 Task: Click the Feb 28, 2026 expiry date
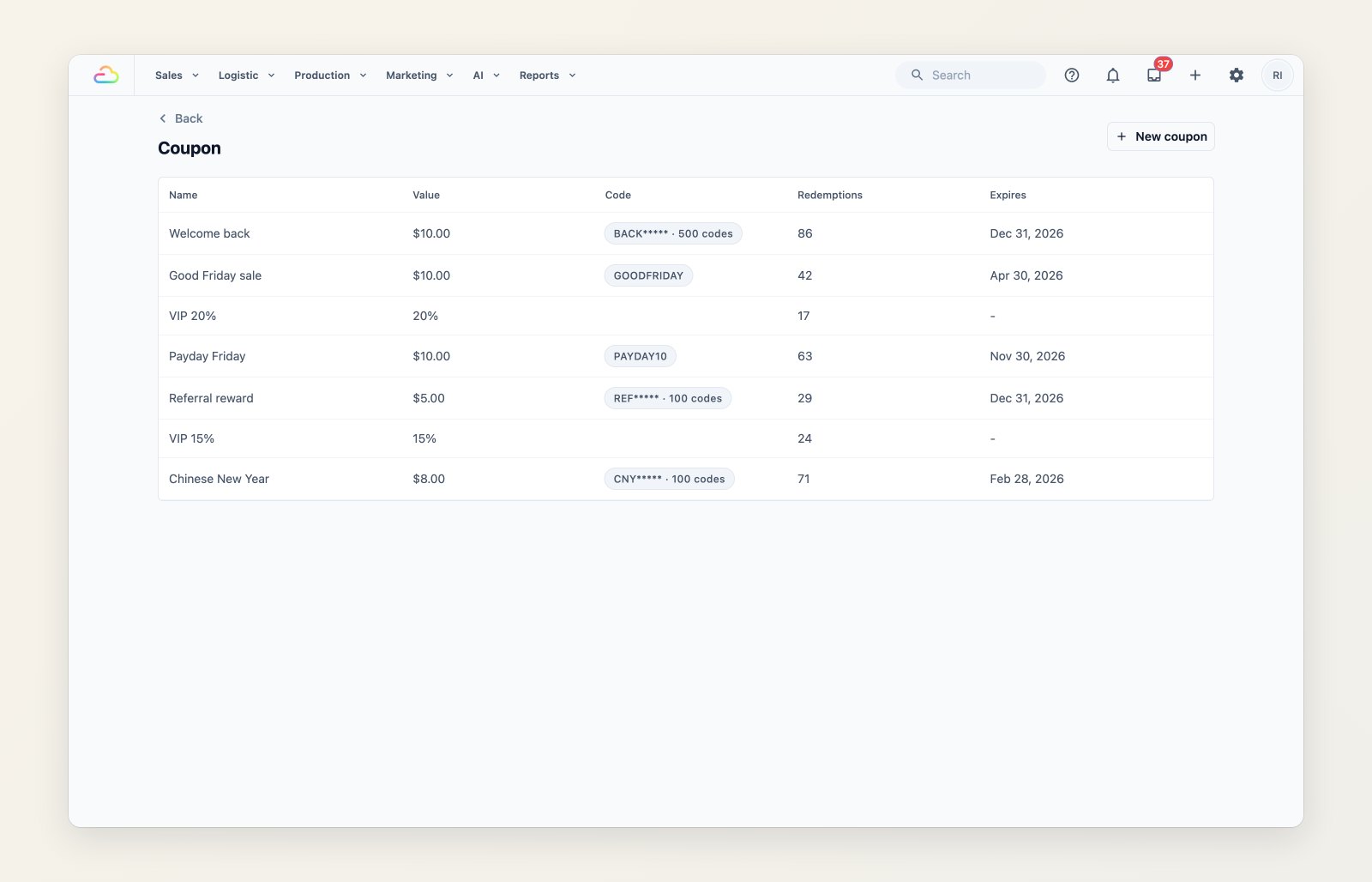1026,479
